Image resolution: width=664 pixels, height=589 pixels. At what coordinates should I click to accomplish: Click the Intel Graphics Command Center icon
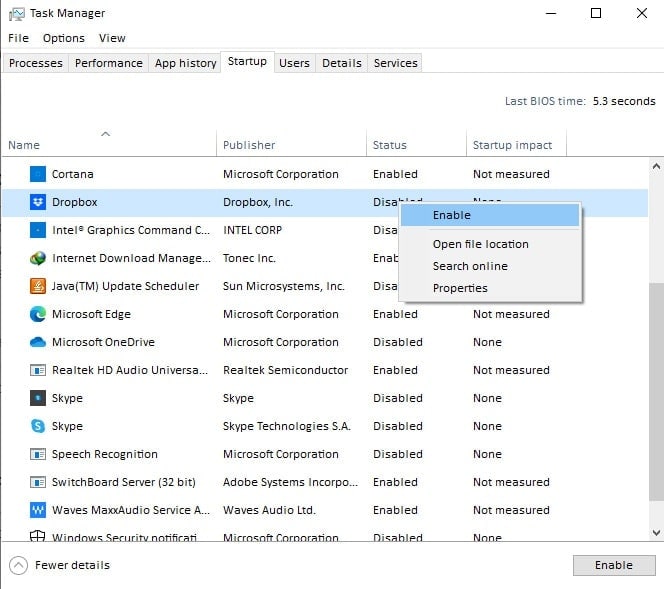point(38,230)
